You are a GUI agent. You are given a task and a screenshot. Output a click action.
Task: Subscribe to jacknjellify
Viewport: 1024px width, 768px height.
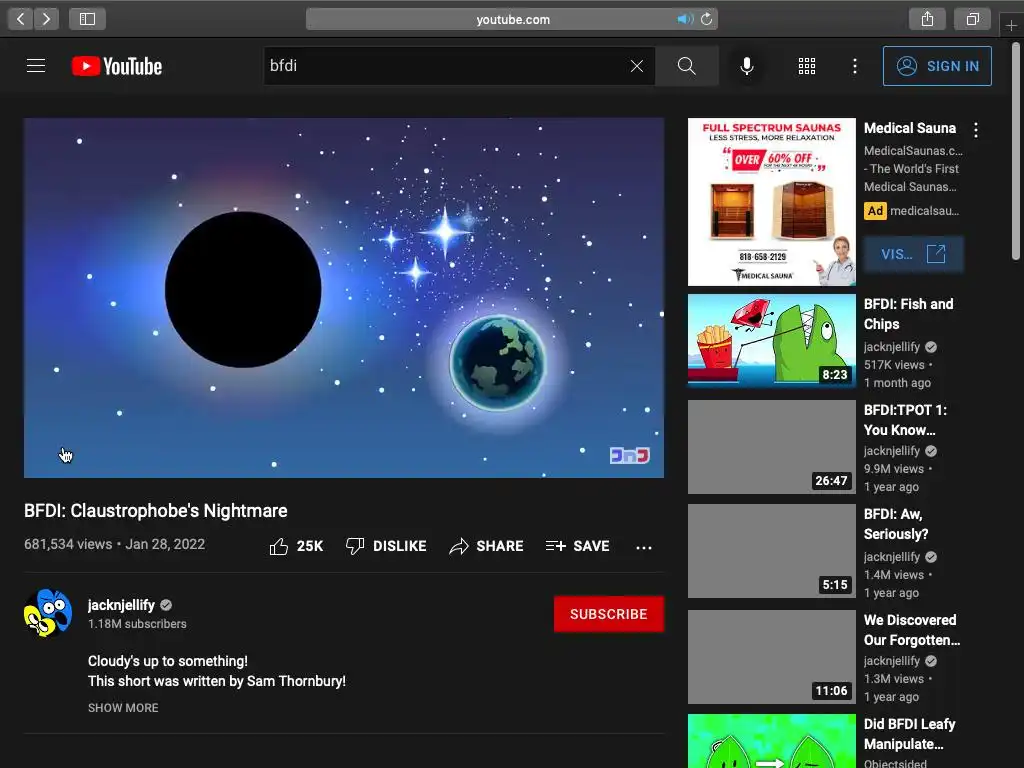609,614
